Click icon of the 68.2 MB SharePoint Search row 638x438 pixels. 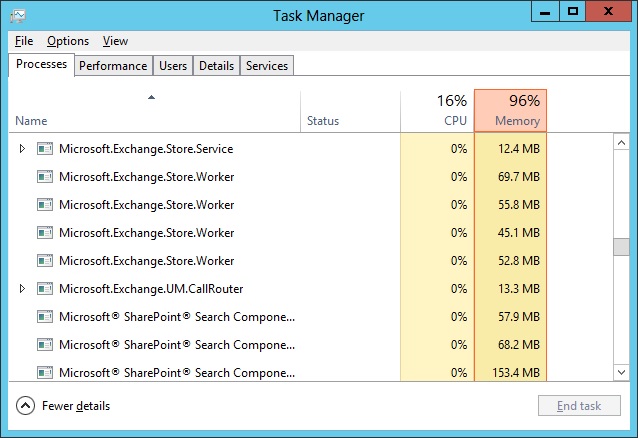coord(45,345)
